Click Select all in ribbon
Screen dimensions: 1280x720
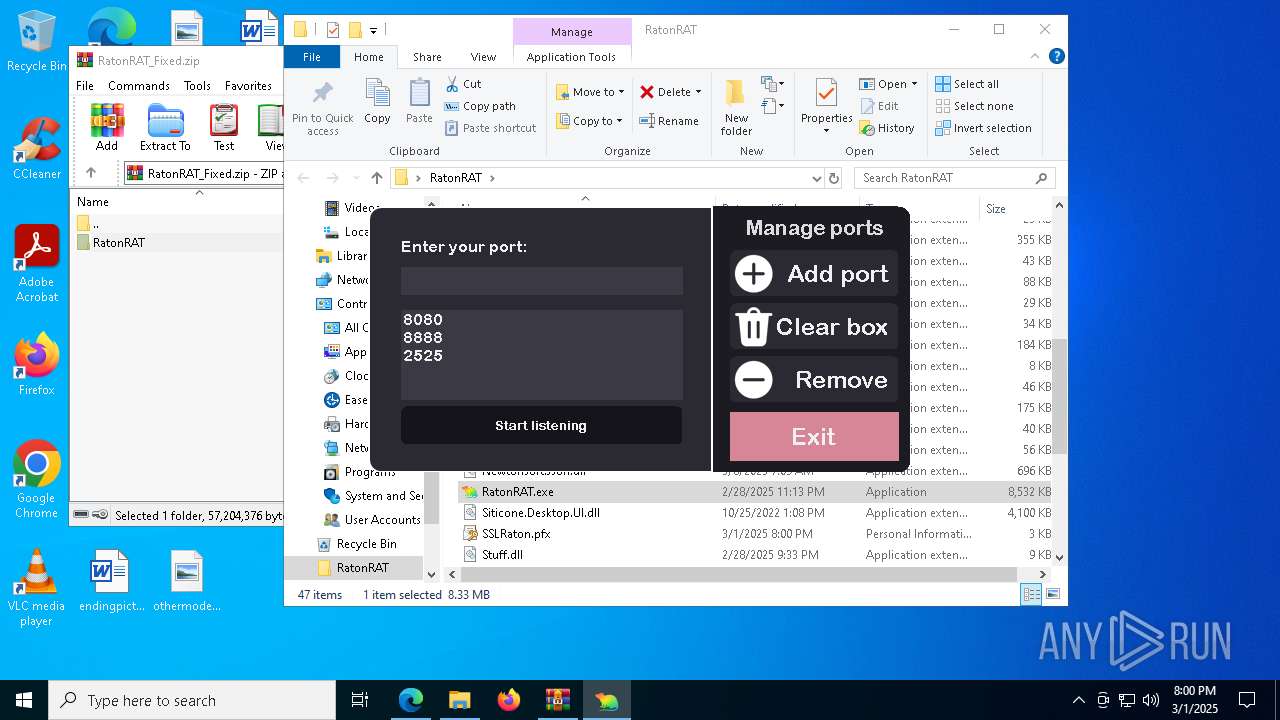click(x=967, y=84)
